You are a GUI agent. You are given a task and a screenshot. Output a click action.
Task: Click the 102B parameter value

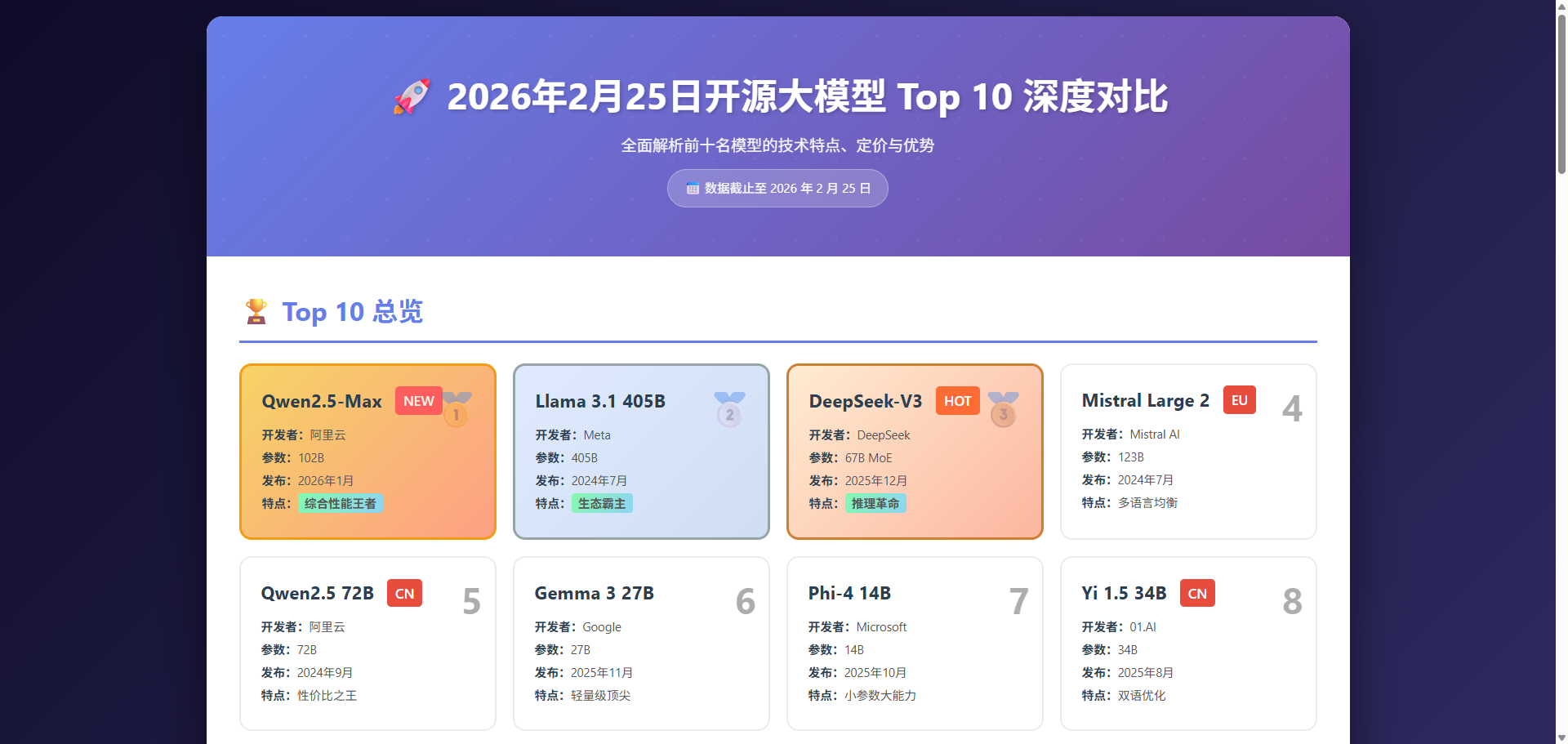coord(311,458)
